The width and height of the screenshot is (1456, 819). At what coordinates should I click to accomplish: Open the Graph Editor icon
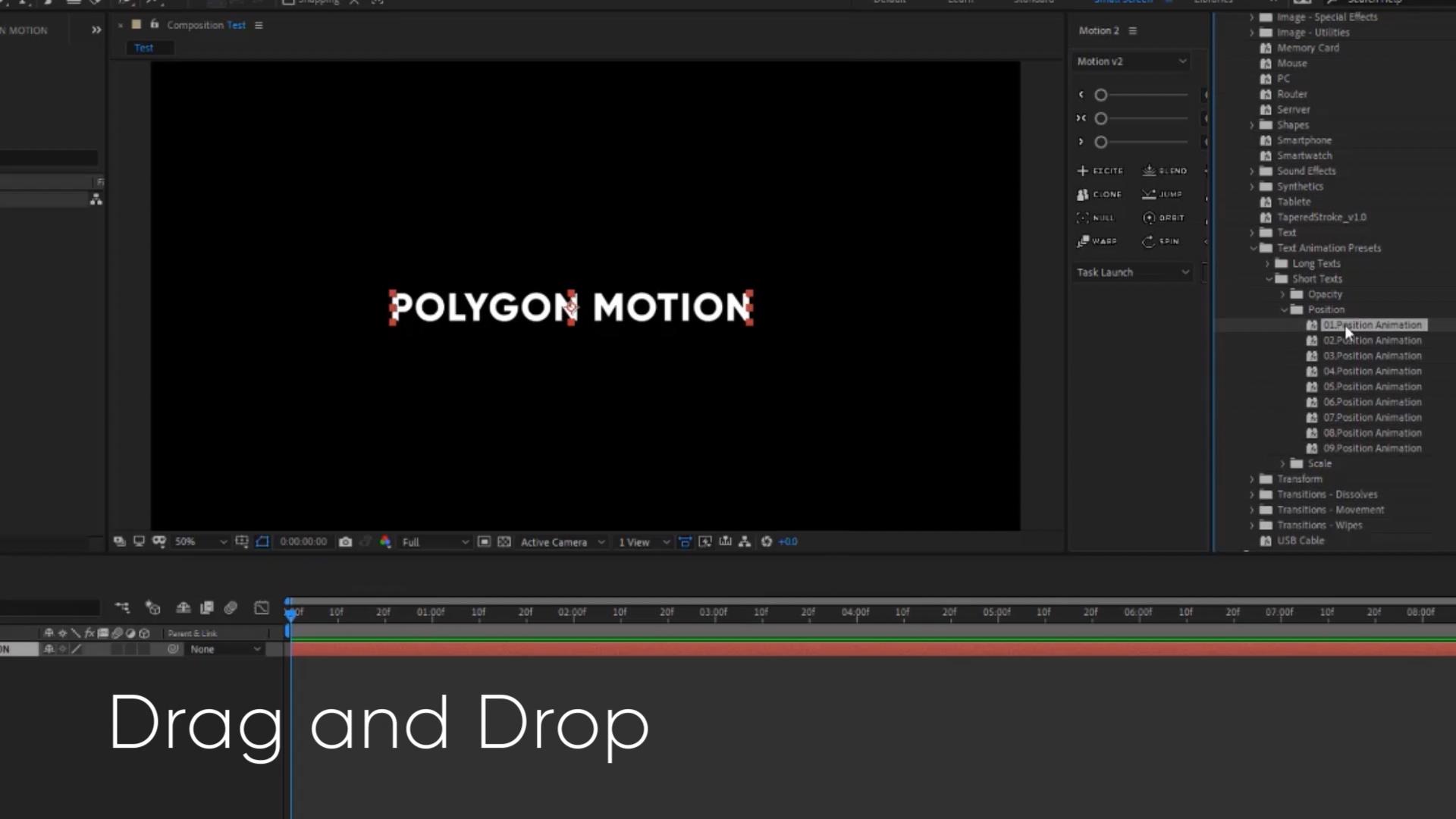coord(262,607)
